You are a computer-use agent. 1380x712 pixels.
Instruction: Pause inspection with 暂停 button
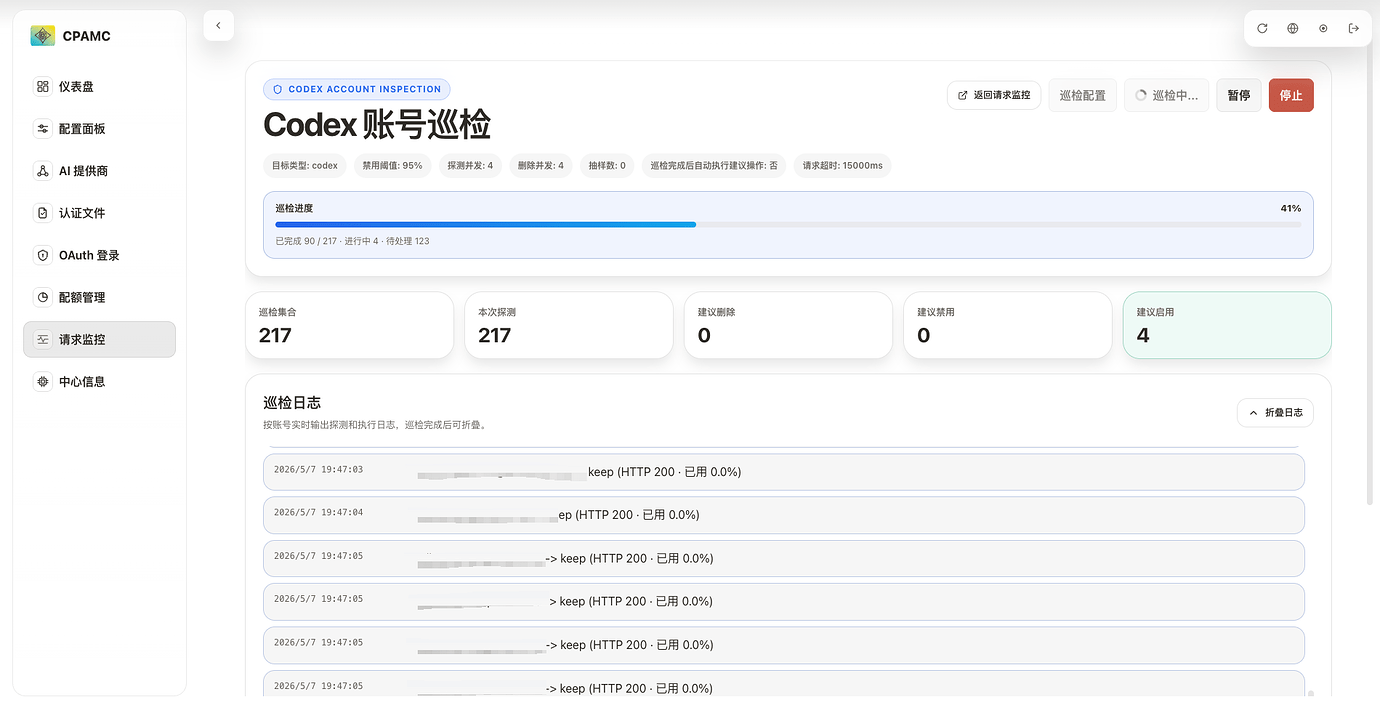pyautogui.click(x=1238, y=95)
